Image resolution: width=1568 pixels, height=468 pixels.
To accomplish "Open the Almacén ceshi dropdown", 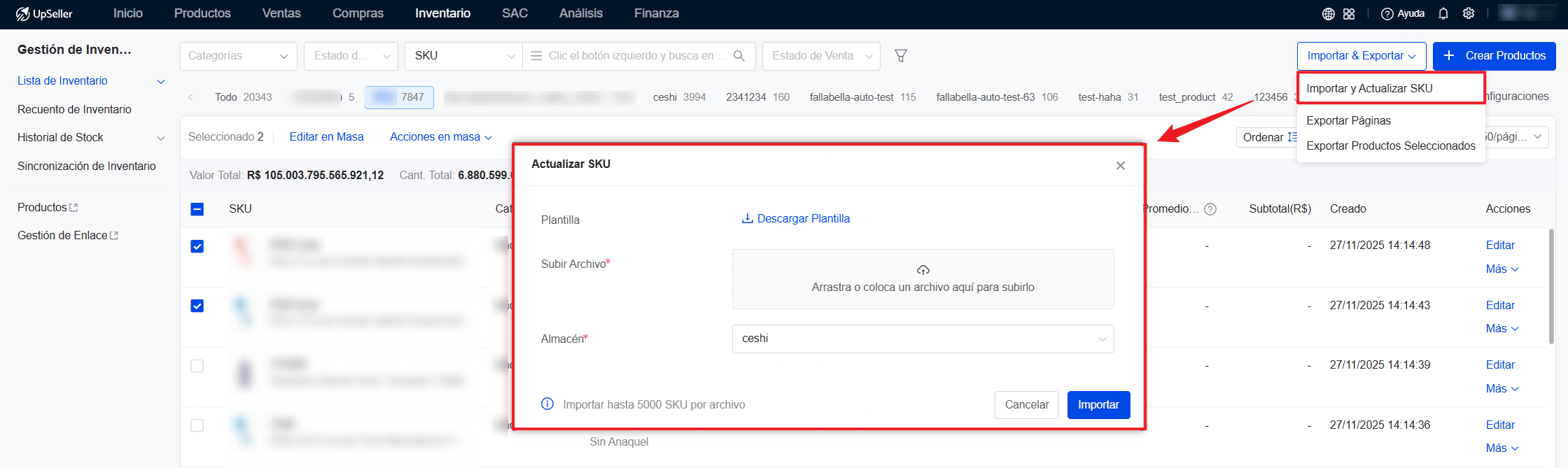I will (x=923, y=339).
